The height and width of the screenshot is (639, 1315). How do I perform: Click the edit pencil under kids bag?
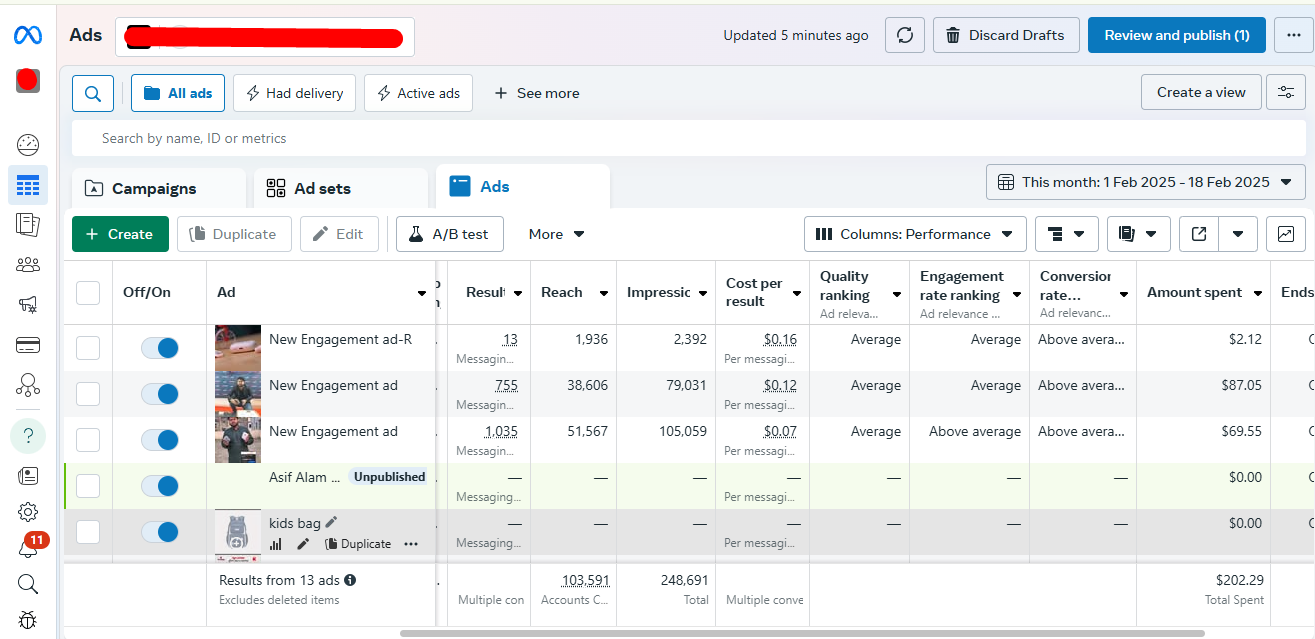[303, 544]
